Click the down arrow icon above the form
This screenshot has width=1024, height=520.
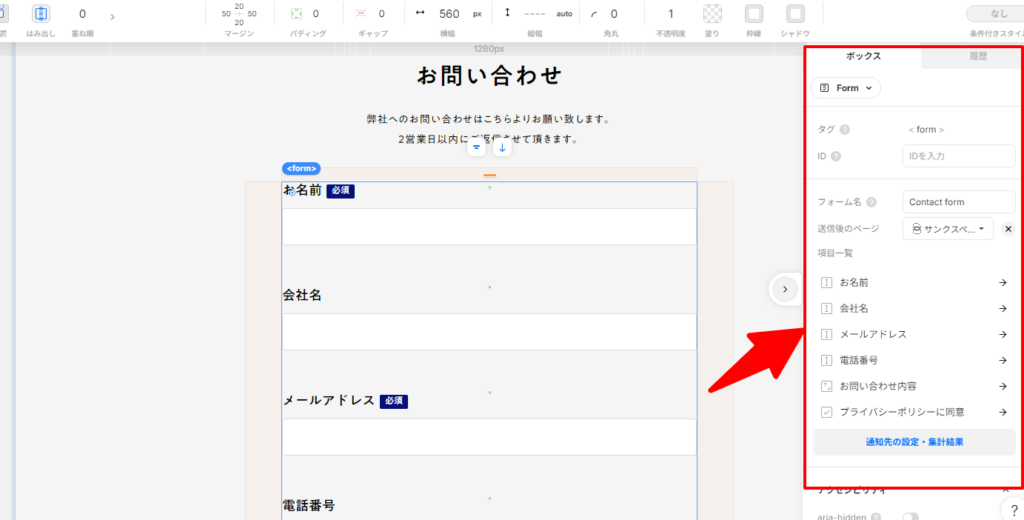tap(502, 148)
